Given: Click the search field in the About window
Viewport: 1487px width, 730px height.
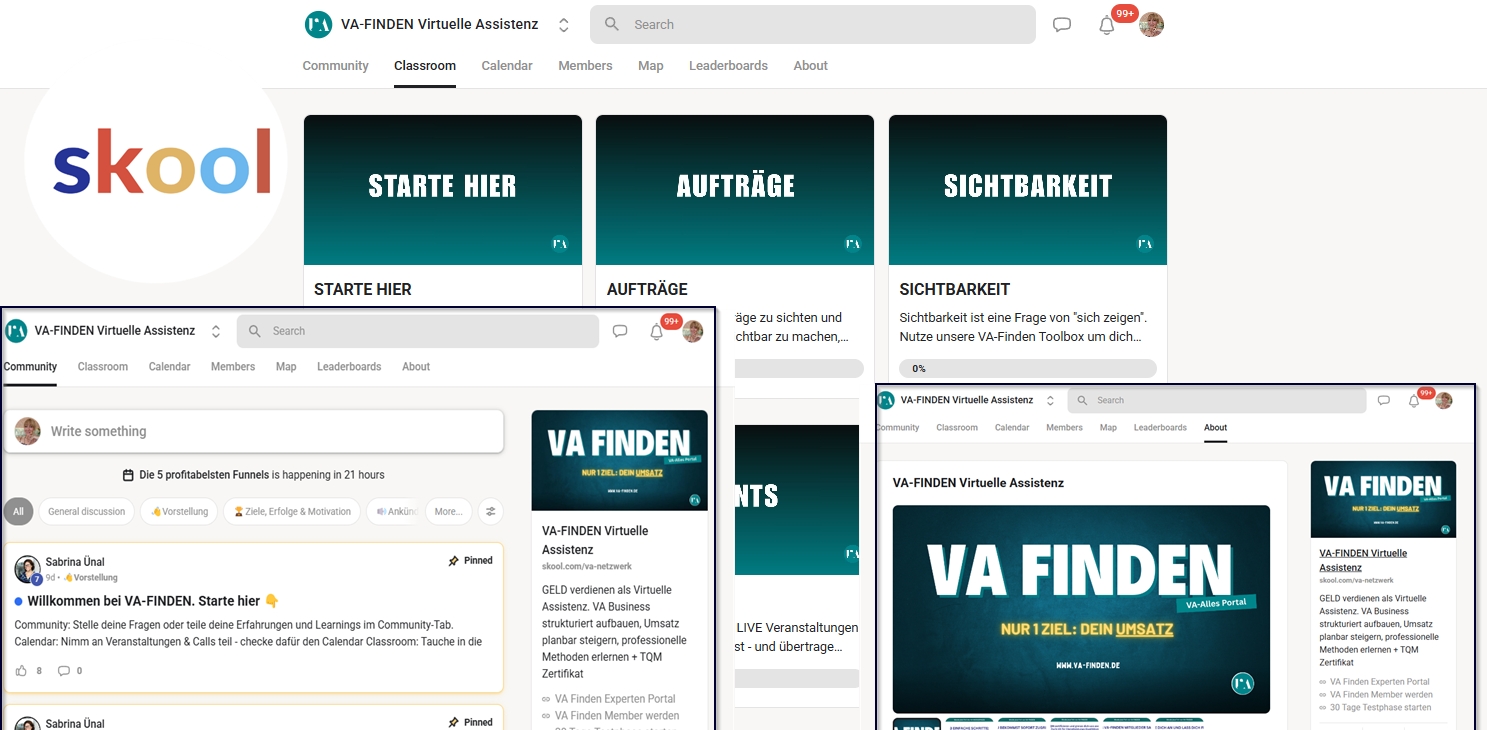Looking at the screenshot, I should (1217, 400).
